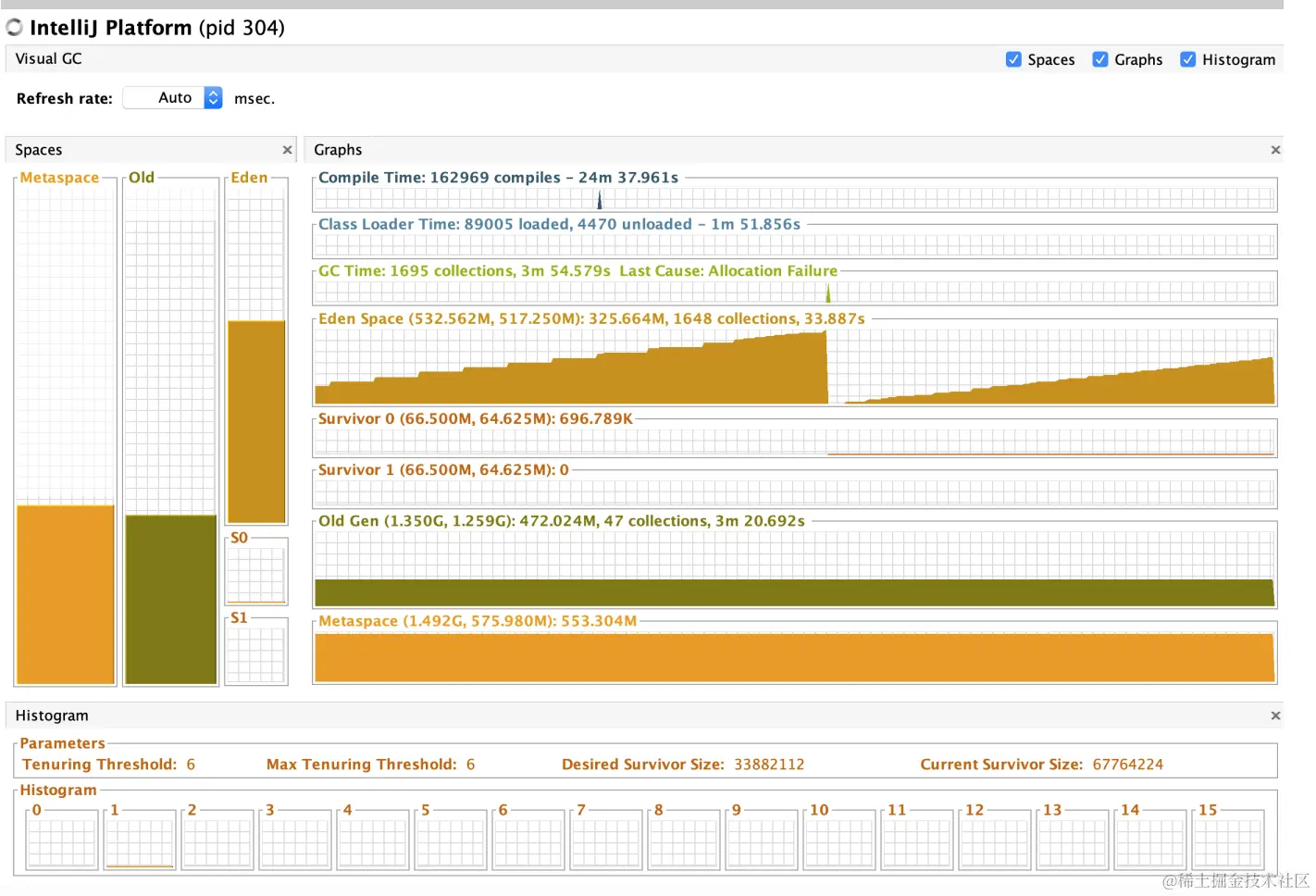Click the 'Graphs' panel header title
The width and height of the screenshot is (1316, 896).
pyautogui.click(x=338, y=150)
